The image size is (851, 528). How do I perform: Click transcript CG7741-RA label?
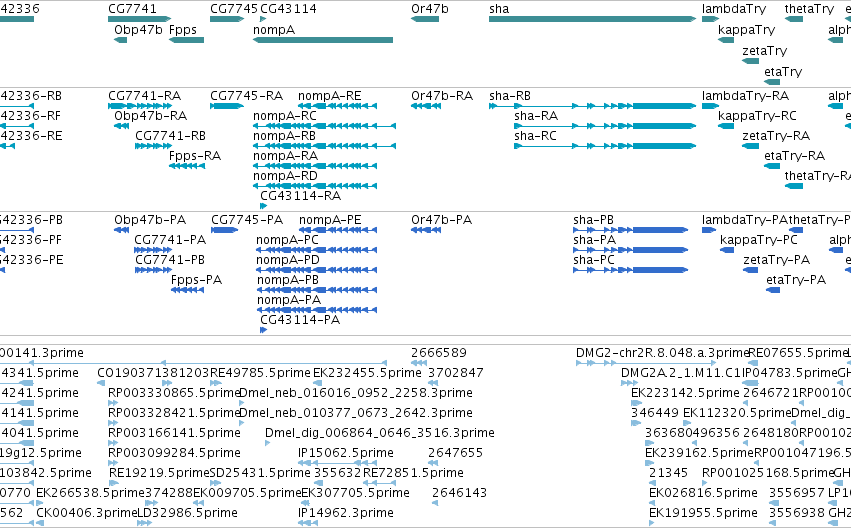(x=145, y=96)
